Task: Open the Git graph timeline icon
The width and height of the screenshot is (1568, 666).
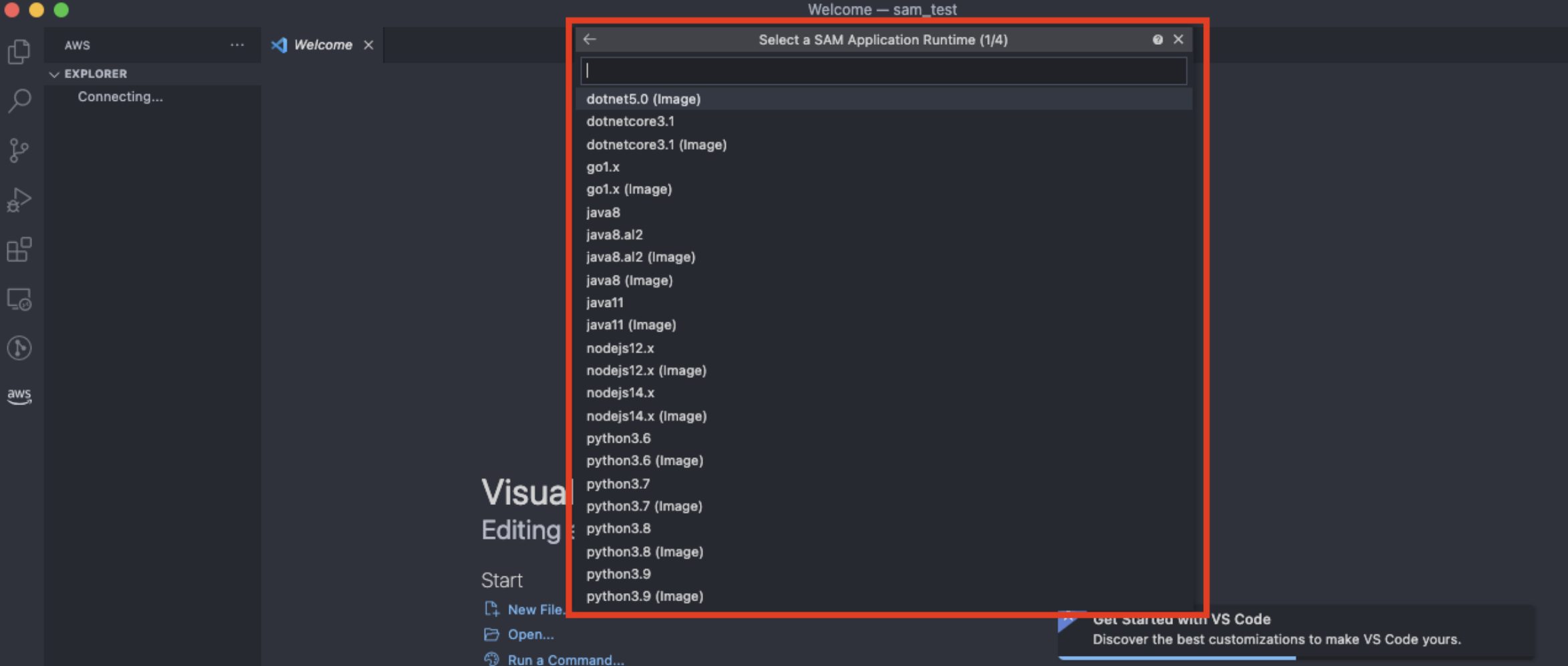Action: click(x=19, y=348)
